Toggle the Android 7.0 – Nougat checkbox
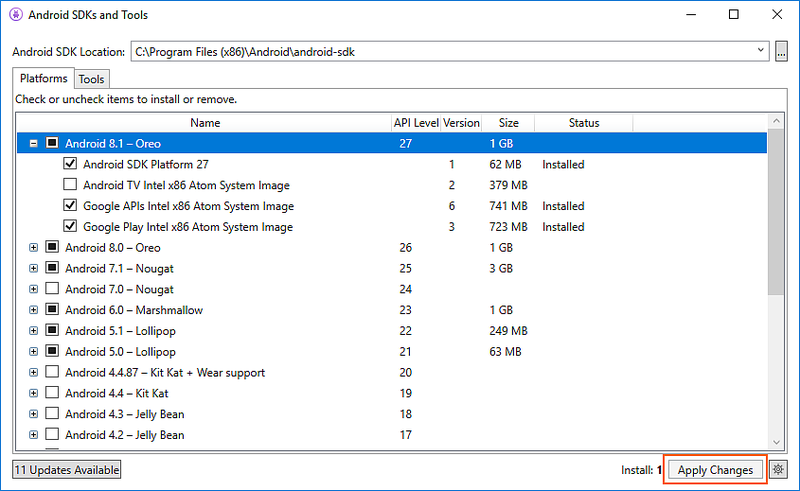Screen dimensions: 800x491 (52, 289)
